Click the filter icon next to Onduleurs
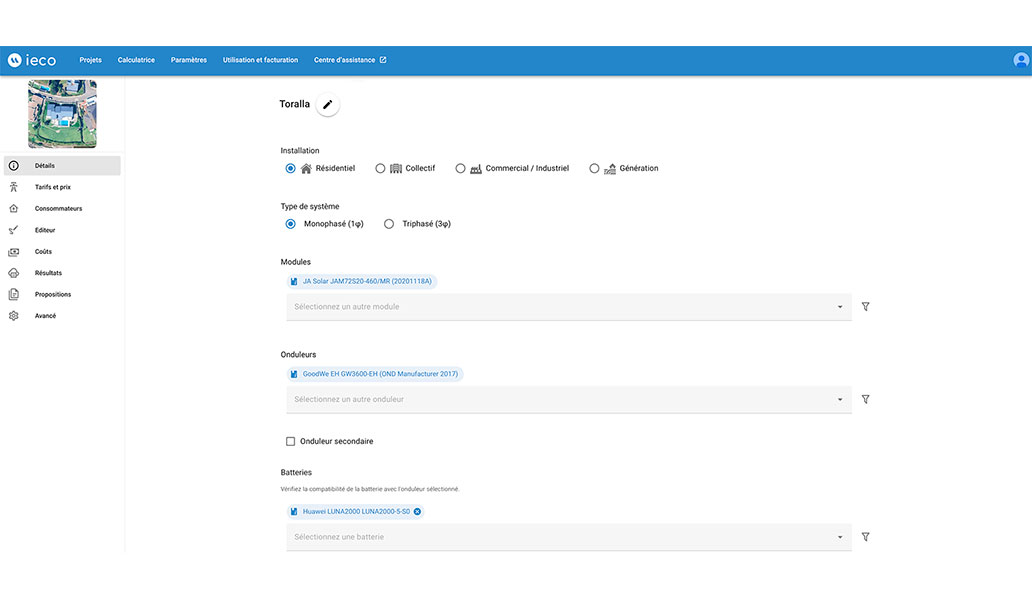The image size is (1032, 600). (865, 399)
